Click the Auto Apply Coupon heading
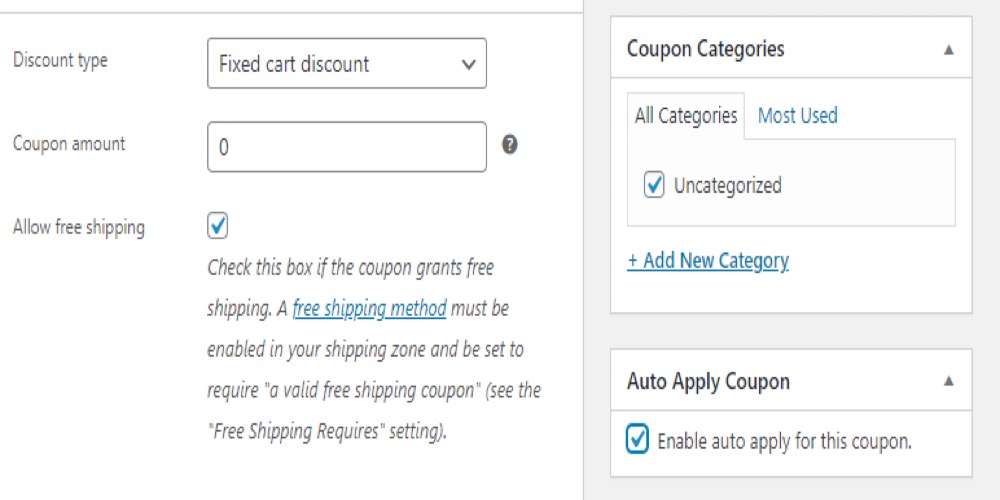This screenshot has height=500, width=1000. click(709, 381)
